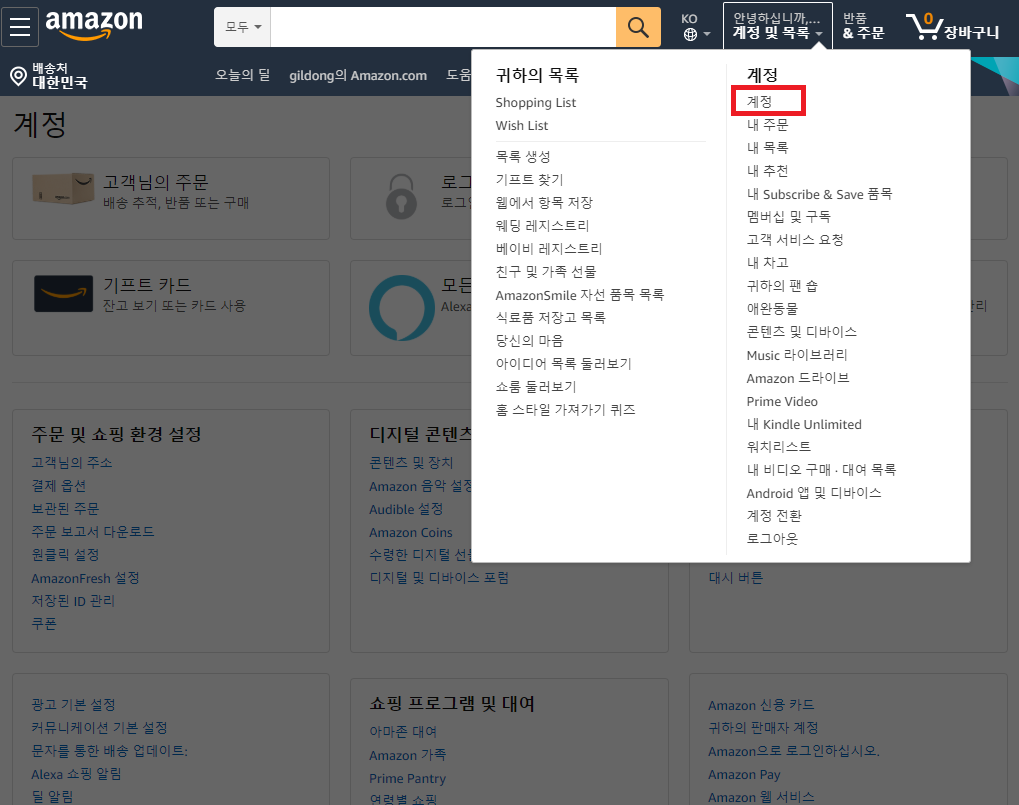Select 기프트 찾기 menu item
The width and height of the screenshot is (1019, 805).
point(529,179)
